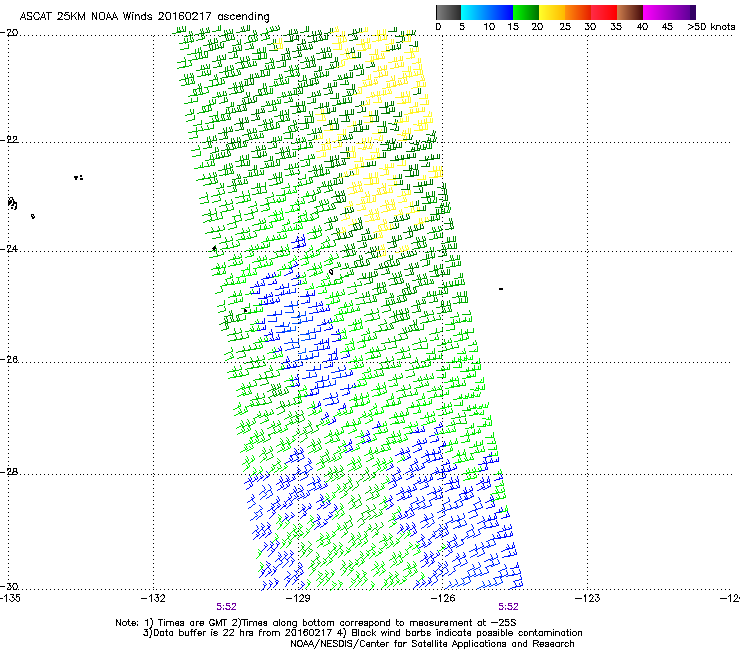Click the -129 longitude axis label
Screen dimensions: 740x650
coord(298,598)
